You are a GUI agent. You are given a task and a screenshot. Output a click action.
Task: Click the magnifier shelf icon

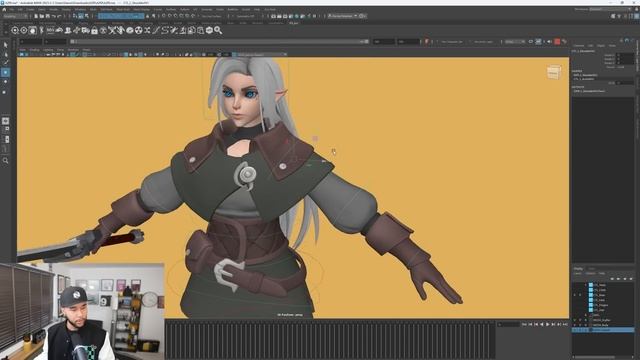click(x=218, y=30)
